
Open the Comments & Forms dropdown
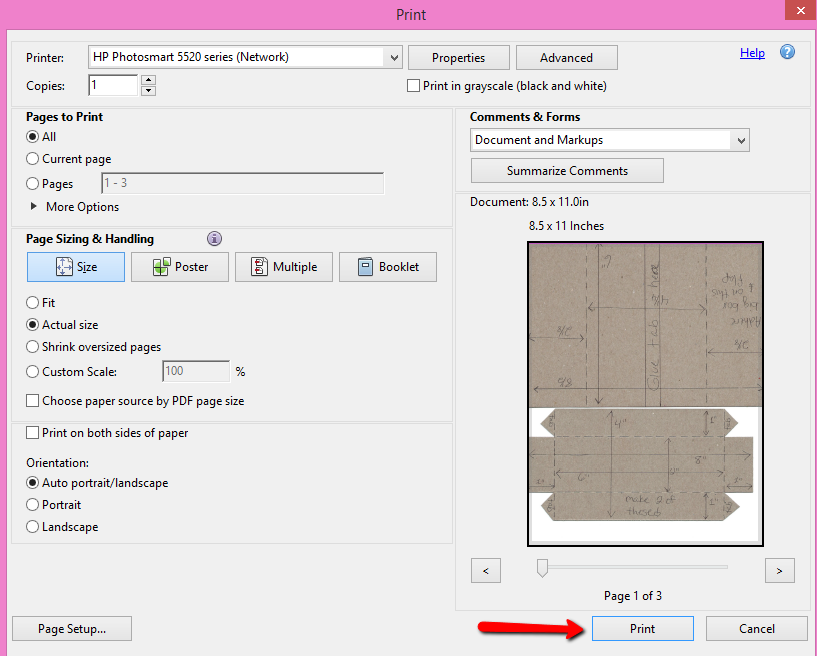point(740,140)
